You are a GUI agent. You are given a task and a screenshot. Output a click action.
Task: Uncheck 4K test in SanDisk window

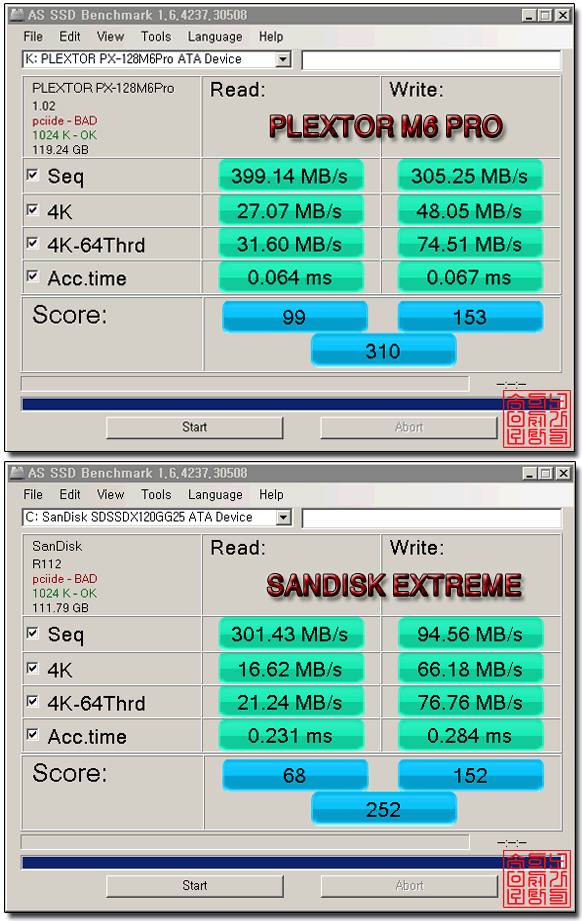(33, 668)
